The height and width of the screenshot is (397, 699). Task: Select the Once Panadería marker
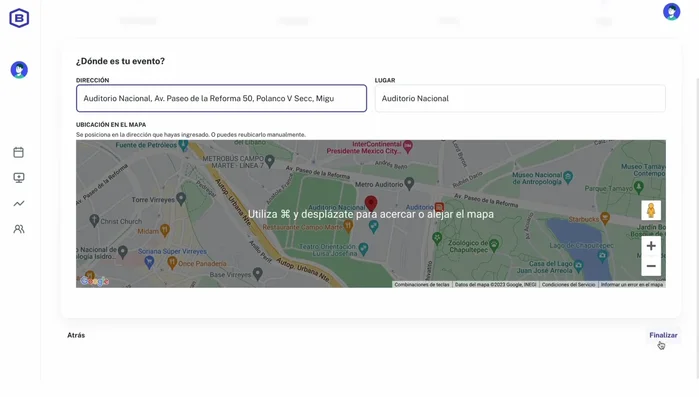tap(172, 263)
